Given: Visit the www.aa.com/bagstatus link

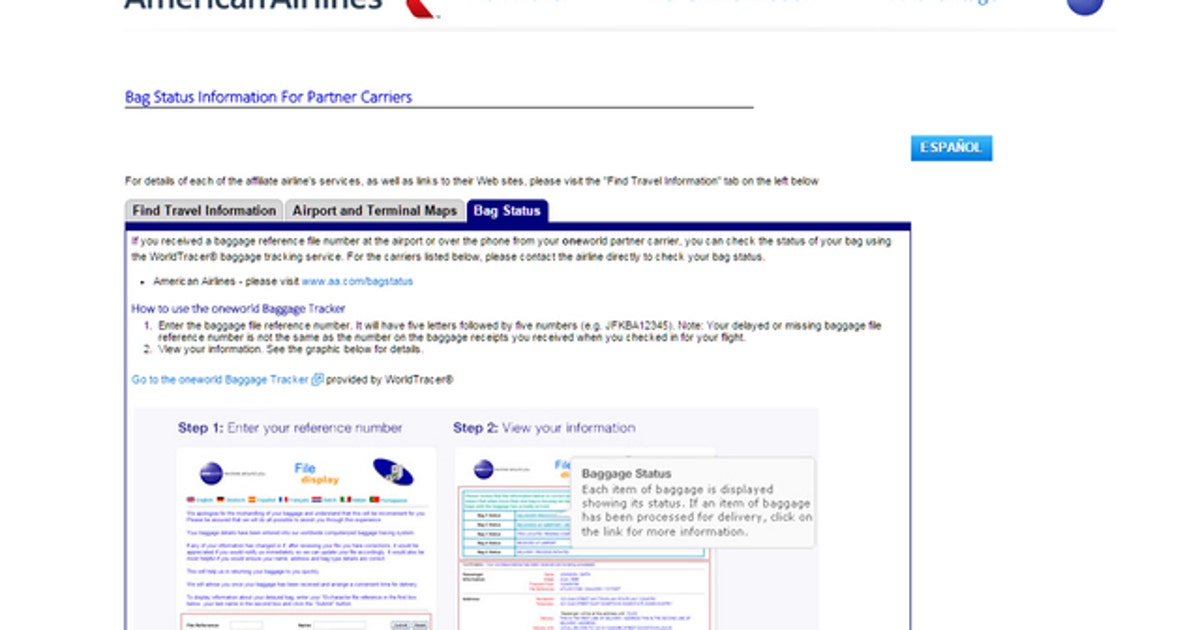Looking at the screenshot, I should pyautogui.click(x=357, y=281).
